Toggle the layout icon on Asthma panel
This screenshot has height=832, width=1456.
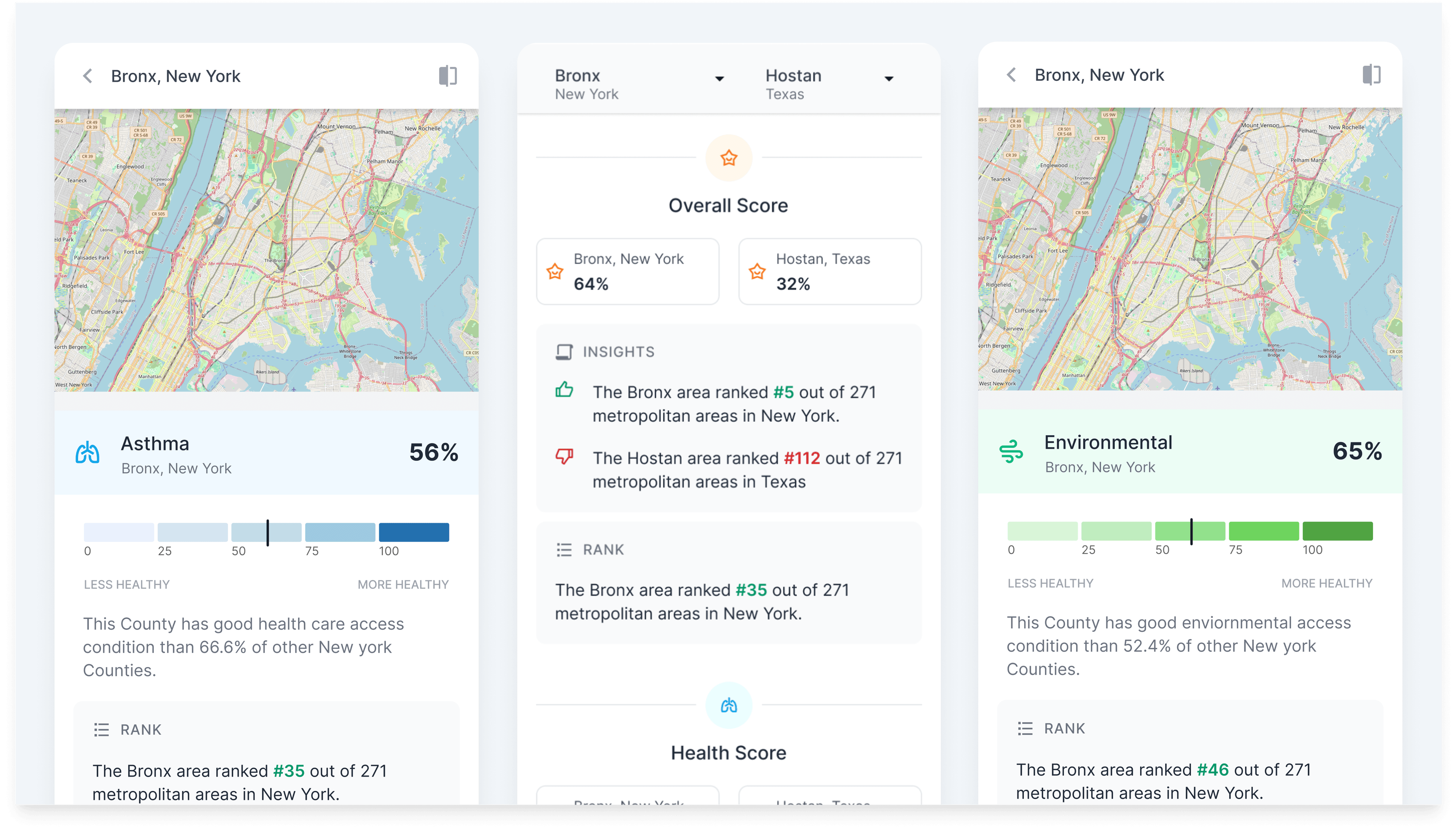tap(448, 75)
